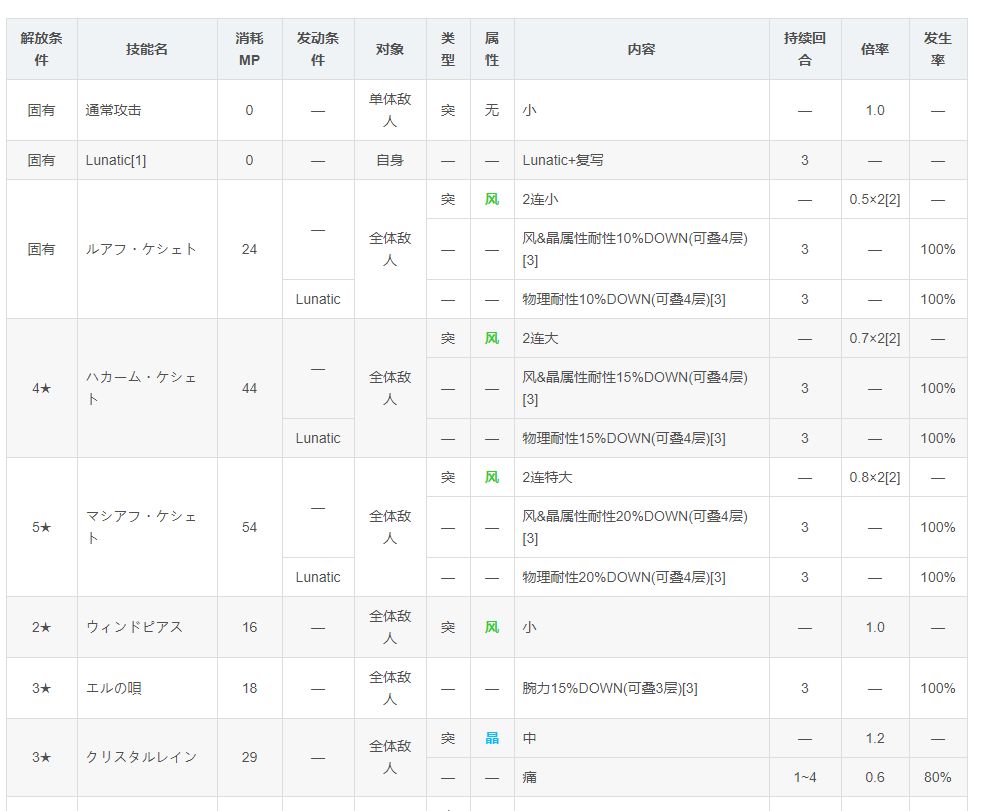Click footnote [3] after 物理耐性10%DOWN text
The width and height of the screenshot is (982, 811).
(717, 299)
